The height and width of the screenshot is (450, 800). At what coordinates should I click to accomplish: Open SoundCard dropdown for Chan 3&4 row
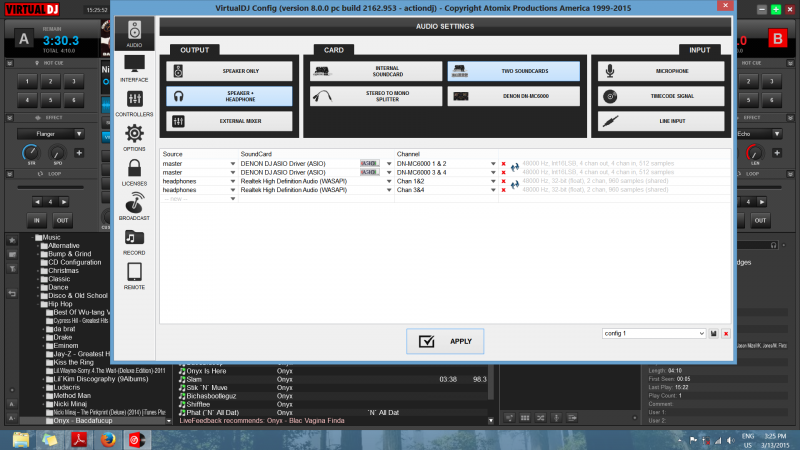389,190
